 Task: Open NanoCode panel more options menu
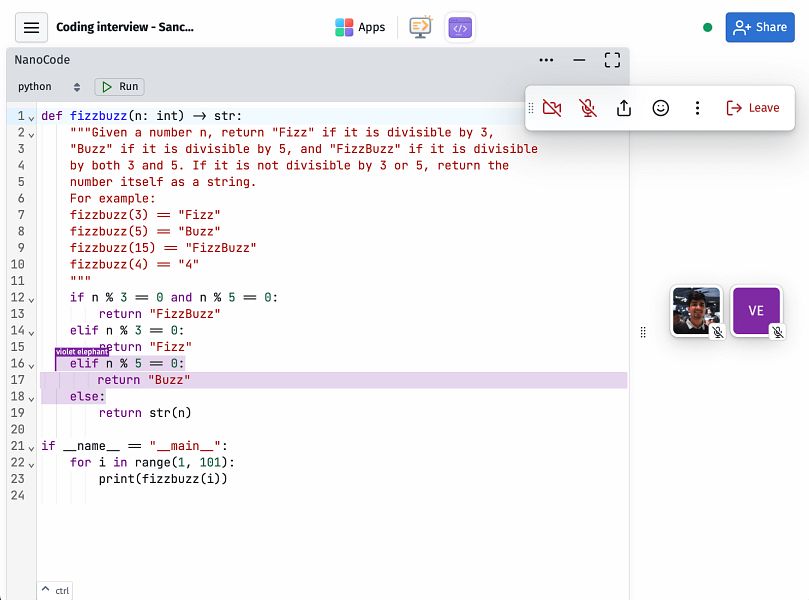(546, 60)
